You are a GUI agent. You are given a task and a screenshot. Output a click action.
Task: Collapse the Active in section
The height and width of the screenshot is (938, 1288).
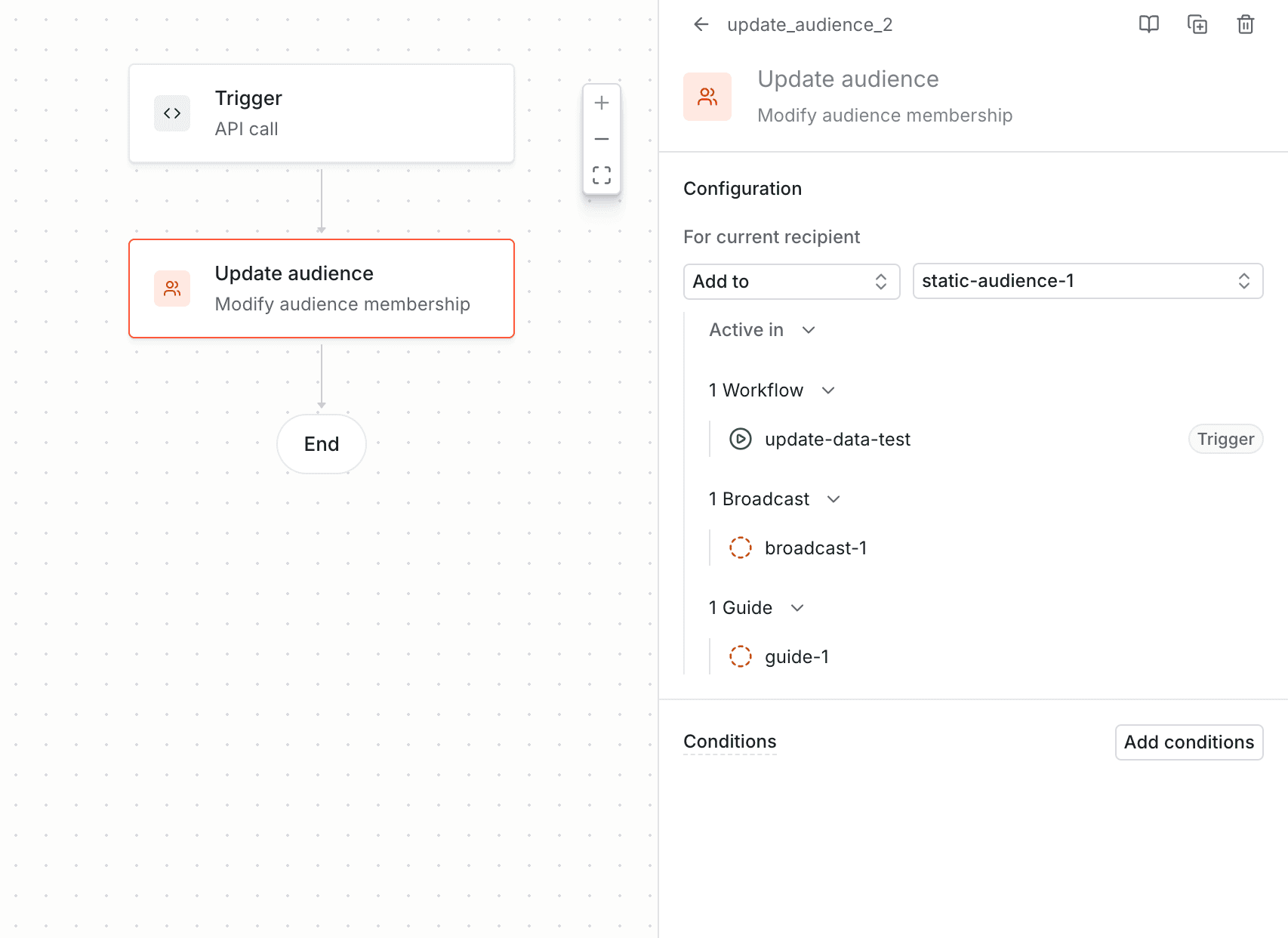(809, 330)
